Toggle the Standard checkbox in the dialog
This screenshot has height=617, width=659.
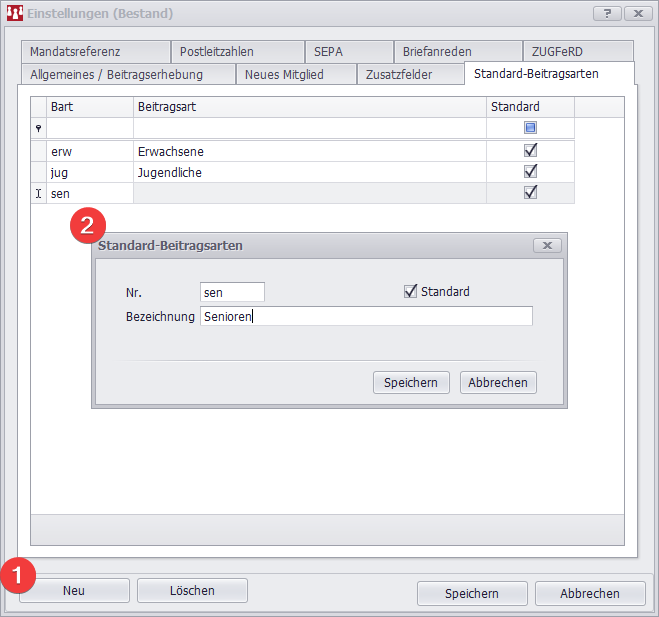(x=410, y=291)
